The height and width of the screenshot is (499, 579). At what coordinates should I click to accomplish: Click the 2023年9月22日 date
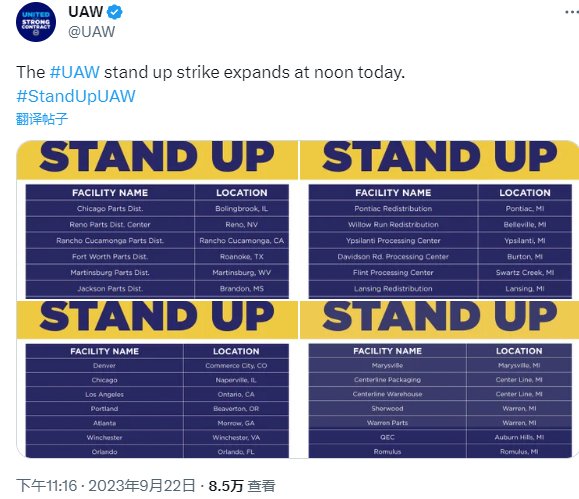[141, 486]
